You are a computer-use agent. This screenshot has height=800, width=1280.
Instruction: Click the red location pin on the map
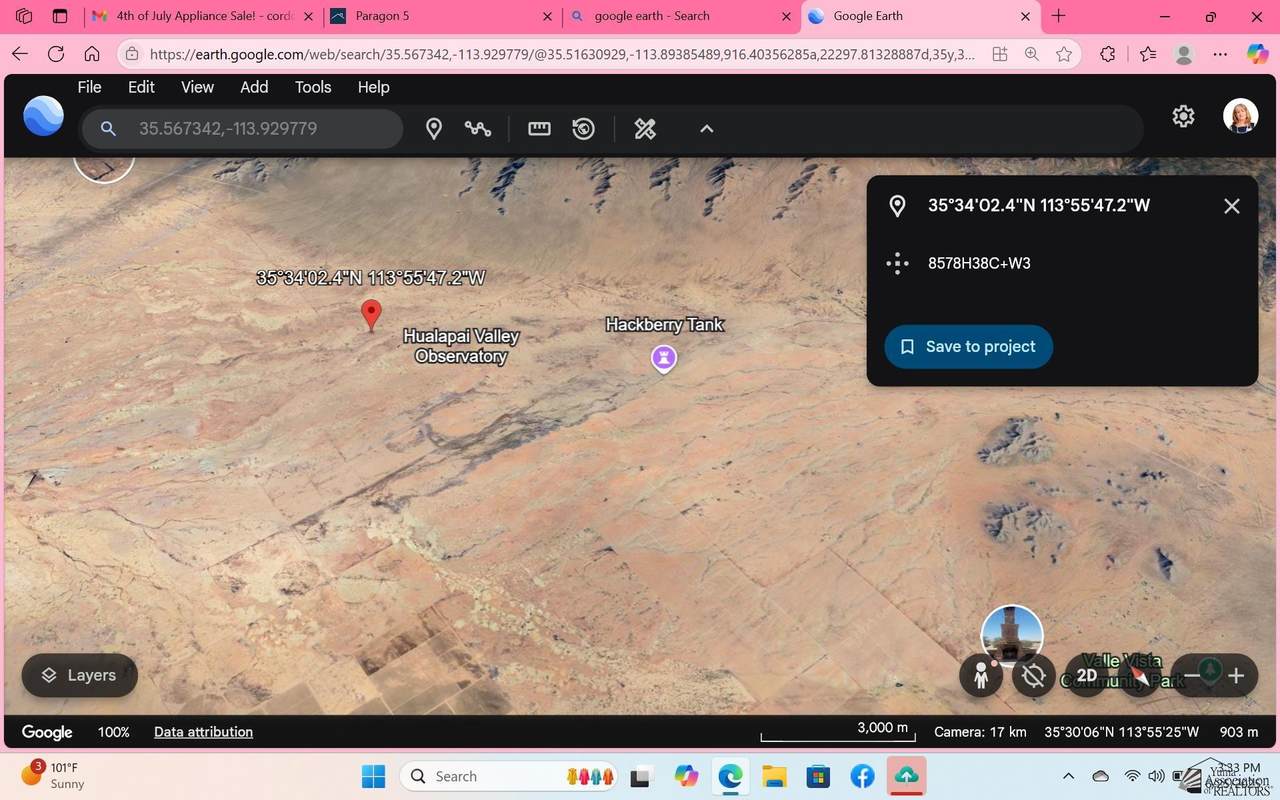click(371, 315)
